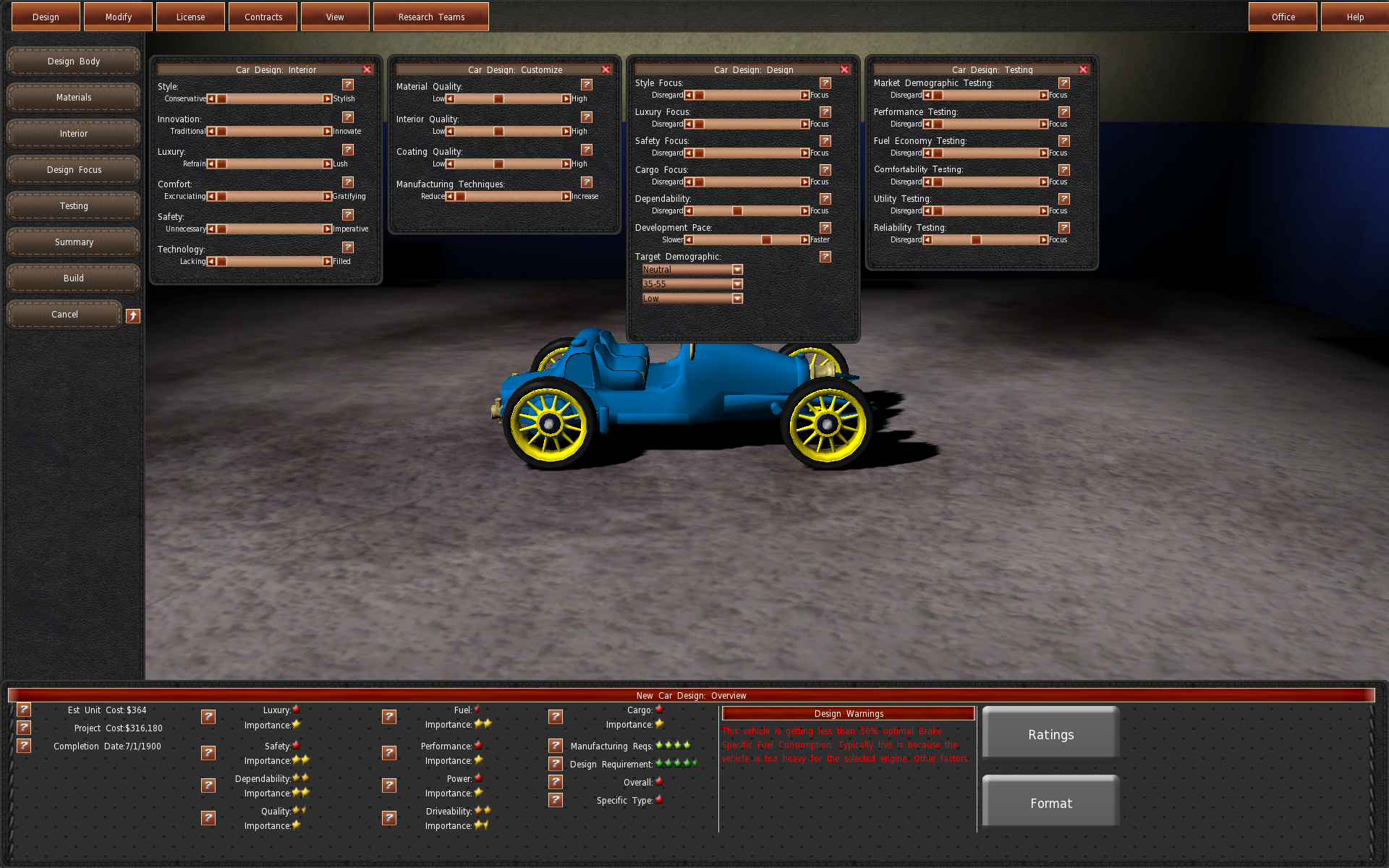Click help icon next to Development Pace
The image size is (1389, 868).
(x=825, y=228)
